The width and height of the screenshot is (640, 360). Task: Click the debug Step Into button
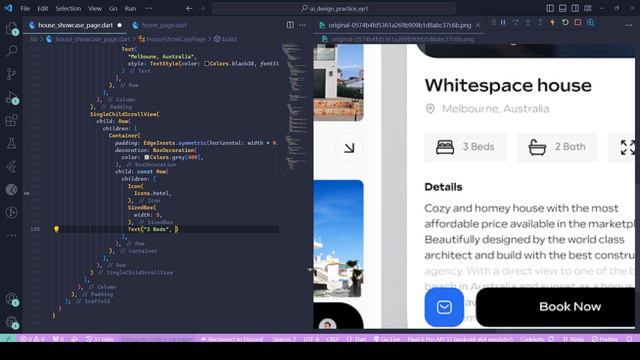coord(528,22)
